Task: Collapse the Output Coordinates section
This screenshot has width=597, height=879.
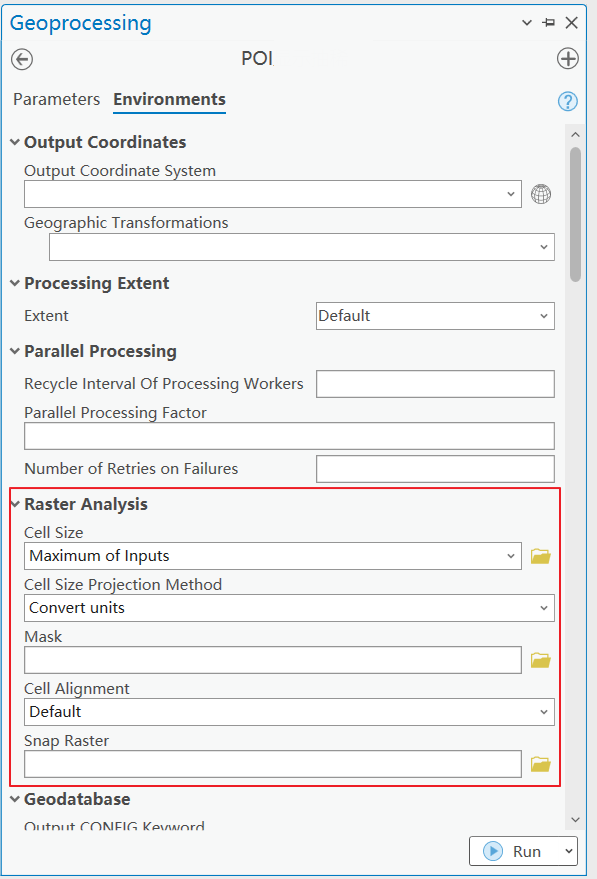Action: [15, 142]
